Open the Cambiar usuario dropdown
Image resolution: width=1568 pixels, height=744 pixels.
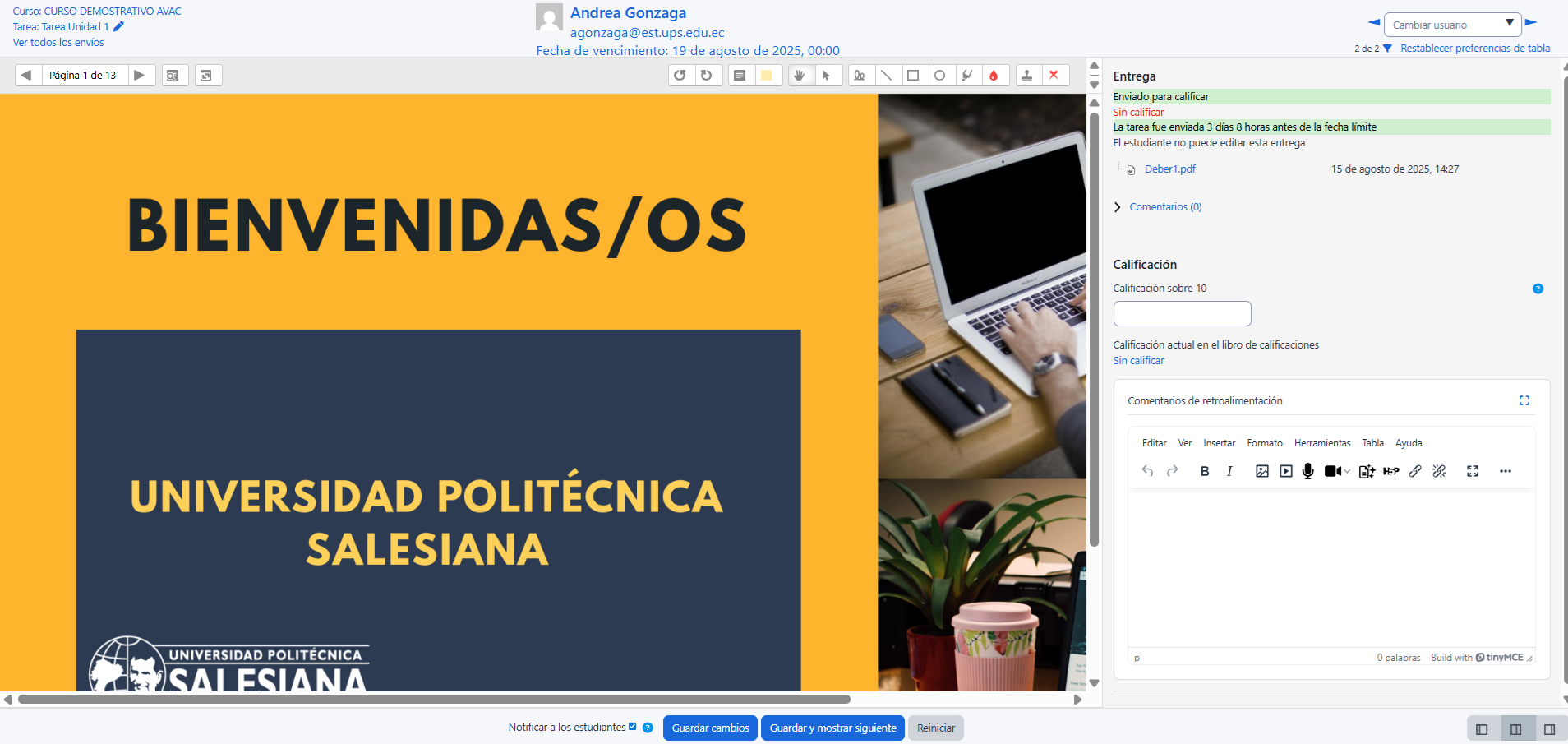1452,25
